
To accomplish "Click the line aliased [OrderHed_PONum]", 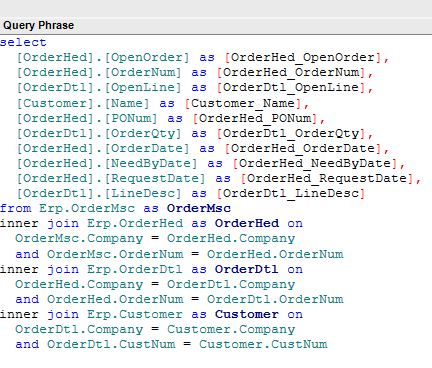I will [x=171, y=118].
